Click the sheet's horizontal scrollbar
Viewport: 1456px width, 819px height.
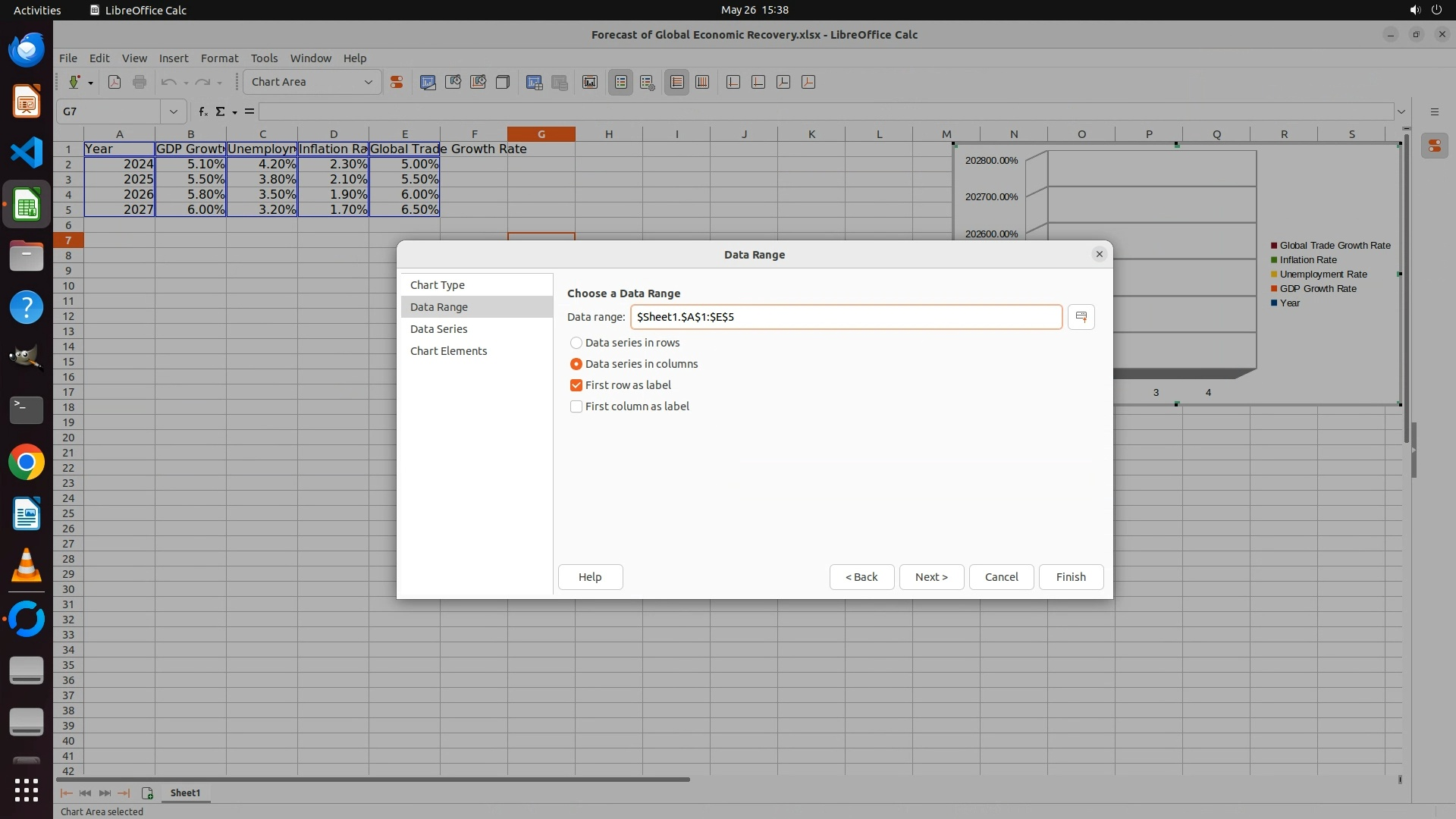pos(373,779)
